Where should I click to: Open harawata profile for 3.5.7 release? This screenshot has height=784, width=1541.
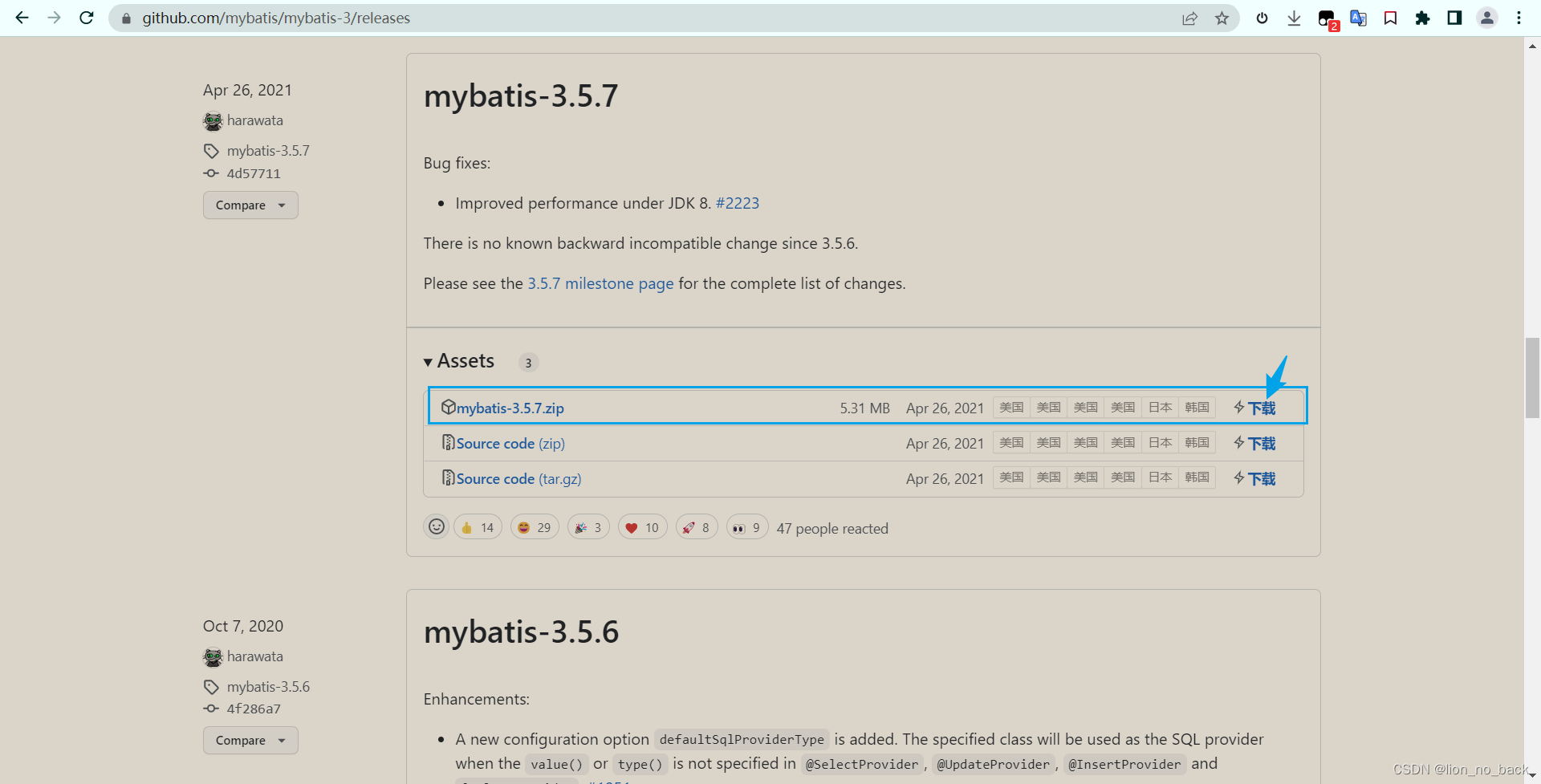click(x=254, y=120)
